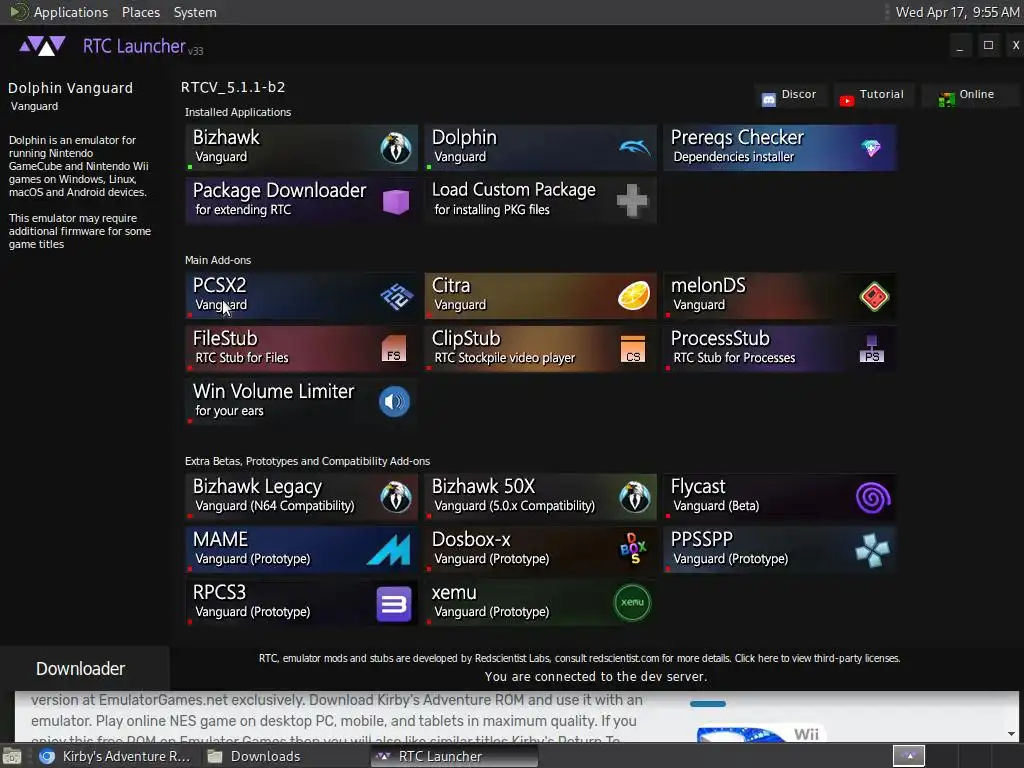
Task: Click the Flycast purple spiral icon
Action: pos(873,498)
